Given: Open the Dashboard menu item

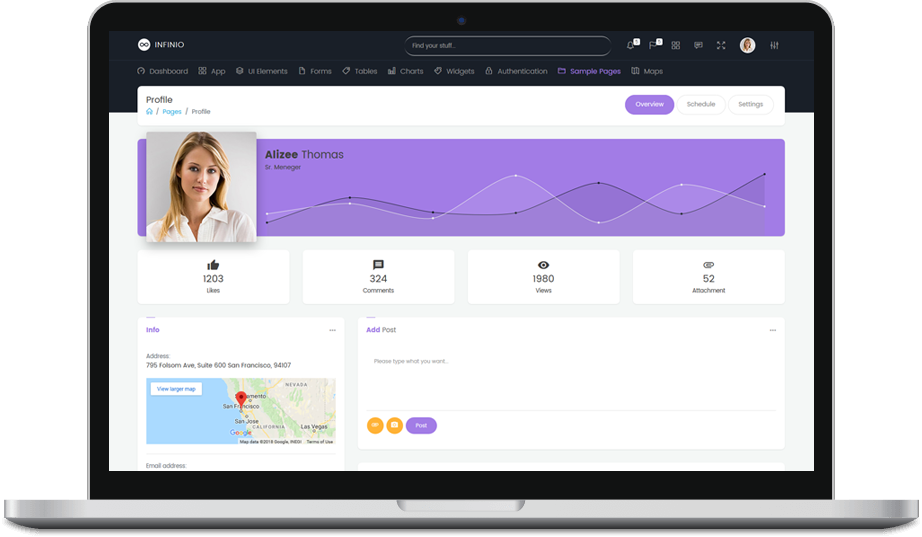Looking at the screenshot, I should tap(162, 71).
